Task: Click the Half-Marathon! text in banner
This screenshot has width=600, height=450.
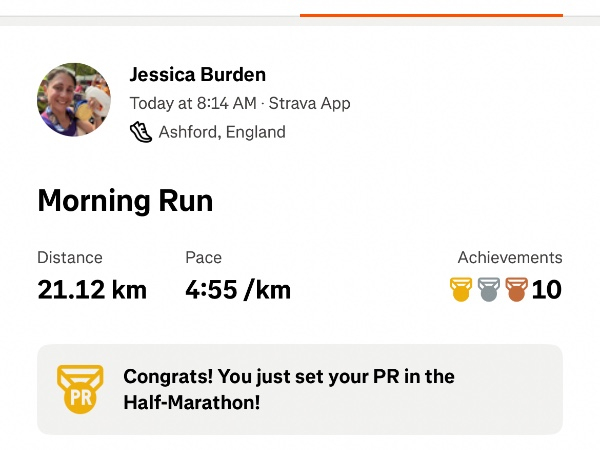Action: 189,402
